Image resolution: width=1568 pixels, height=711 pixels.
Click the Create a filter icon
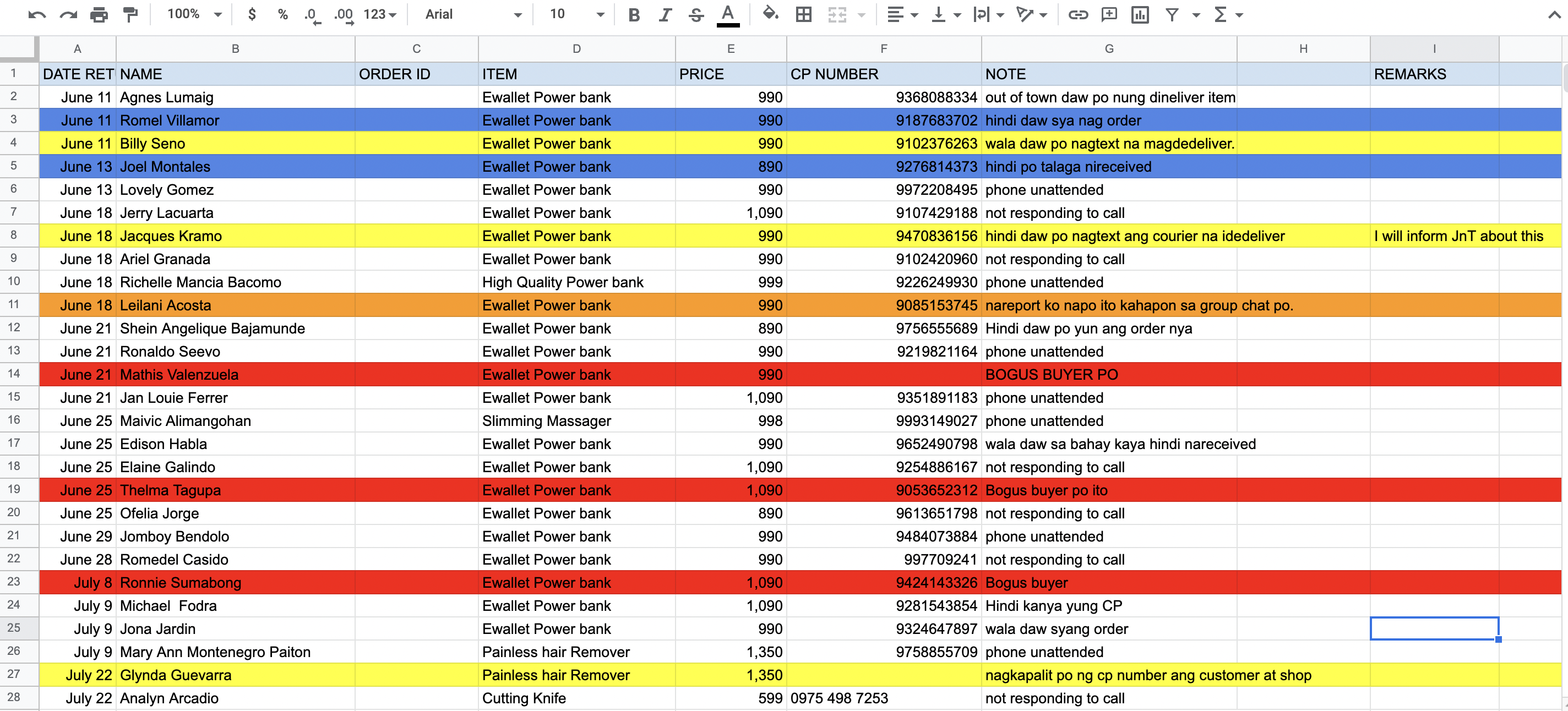point(1172,15)
